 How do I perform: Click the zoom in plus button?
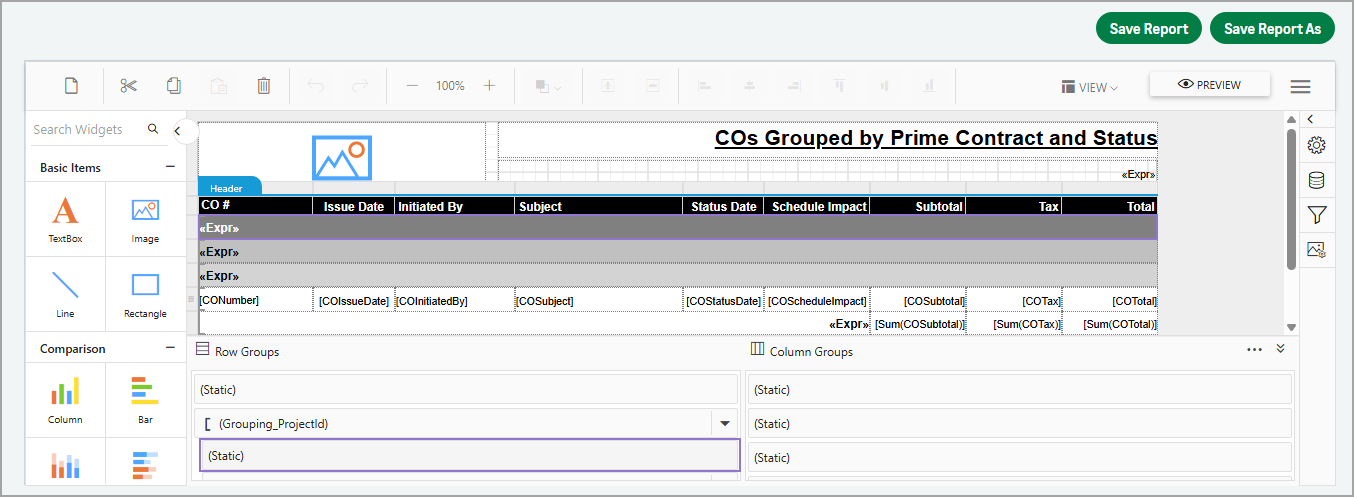point(489,86)
